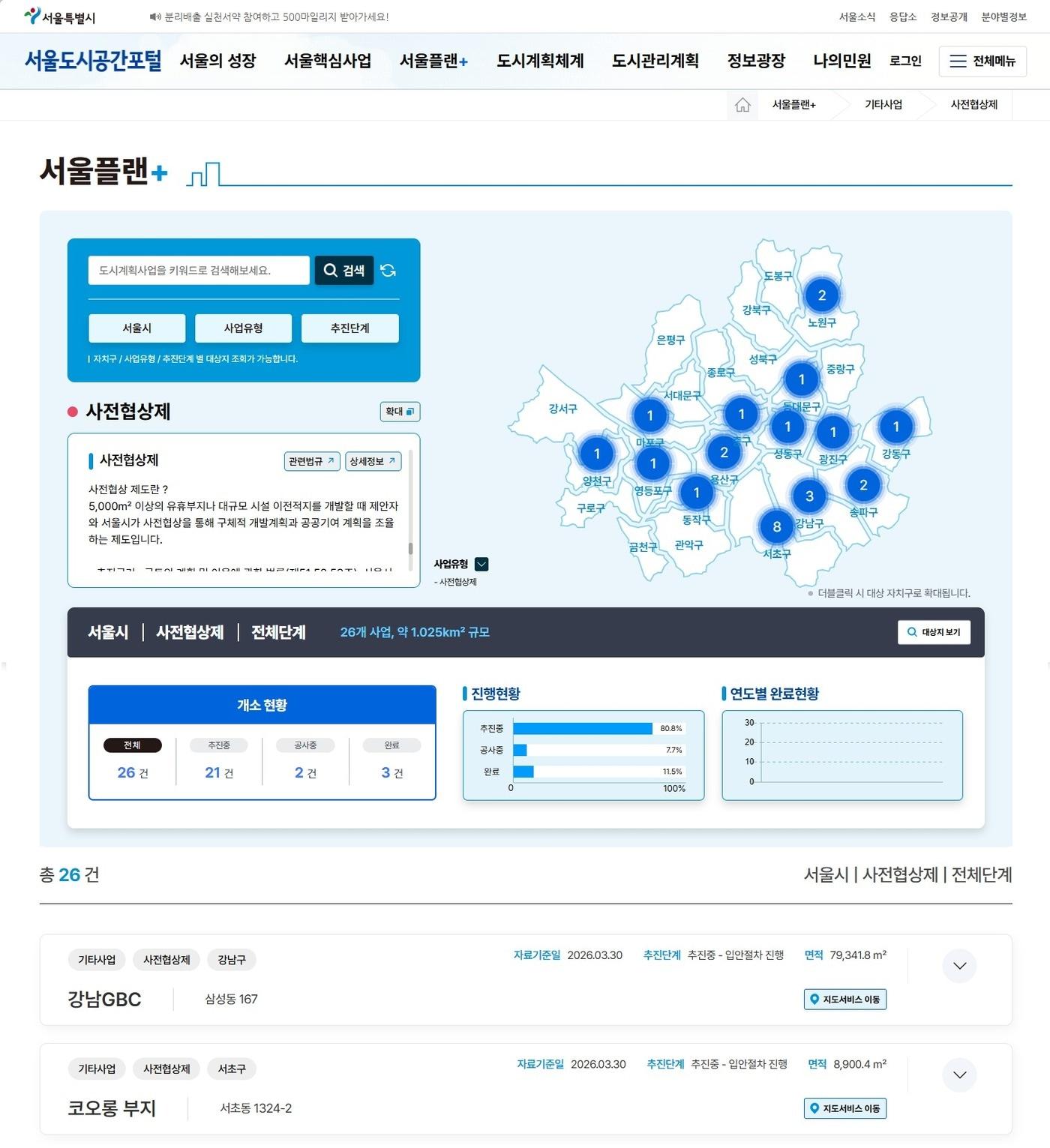
Task: Click the 서울도시공간포털 site title
Action: point(93,61)
